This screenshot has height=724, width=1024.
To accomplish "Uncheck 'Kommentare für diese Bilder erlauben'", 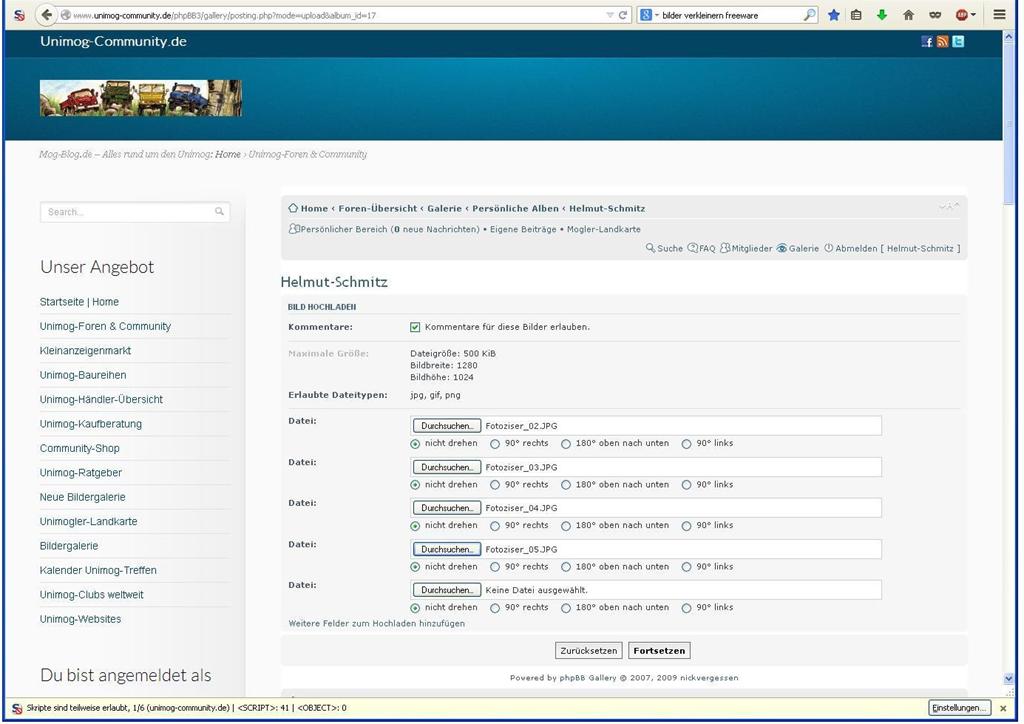I will point(415,327).
